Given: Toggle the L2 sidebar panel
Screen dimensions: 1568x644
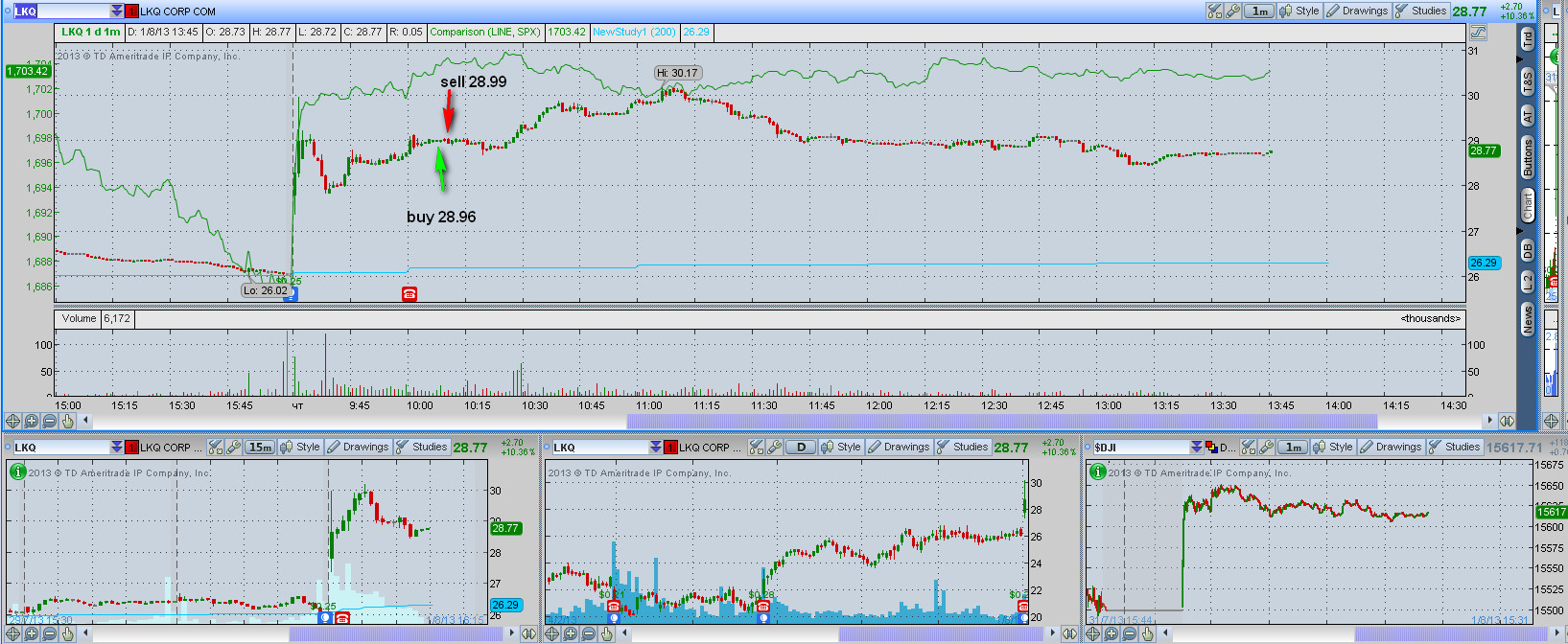Looking at the screenshot, I should pos(1528,282).
